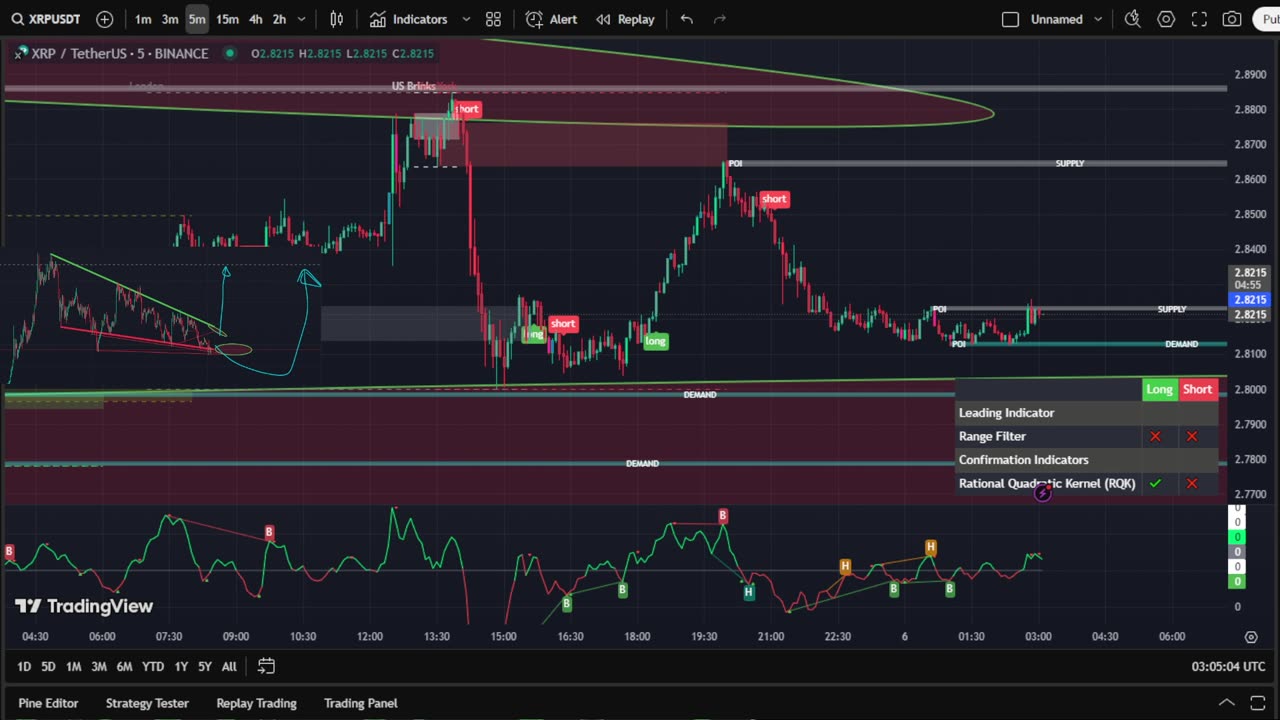Click the DEMAND label near 2.8100
The image size is (1280, 720).
1181,344
